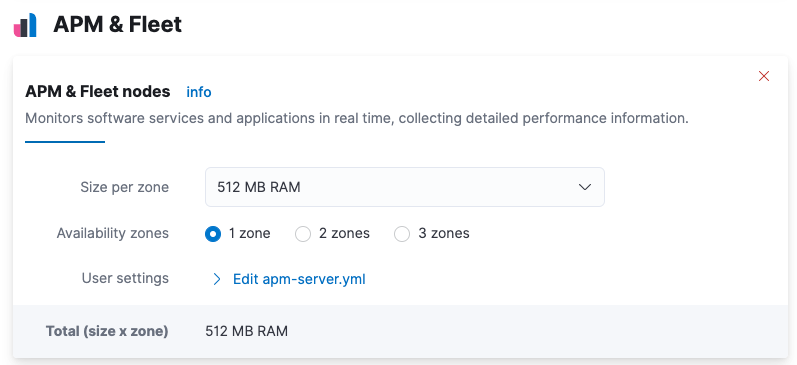
Task: Click the Availability zones label
Action: coord(113,233)
